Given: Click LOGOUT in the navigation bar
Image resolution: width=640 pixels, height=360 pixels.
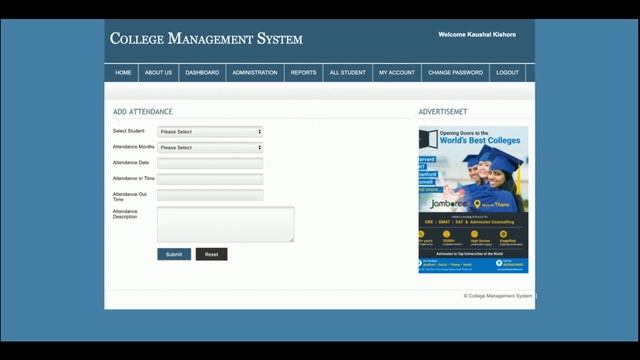Looking at the screenshot, I should tap(507, 73).
